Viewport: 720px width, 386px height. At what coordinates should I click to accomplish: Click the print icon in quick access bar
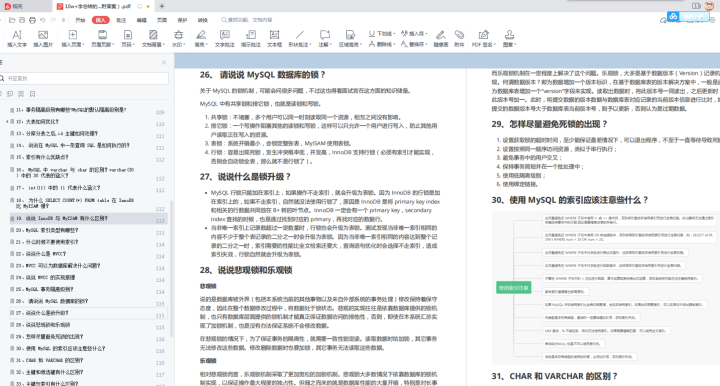(x=32, y=20)
